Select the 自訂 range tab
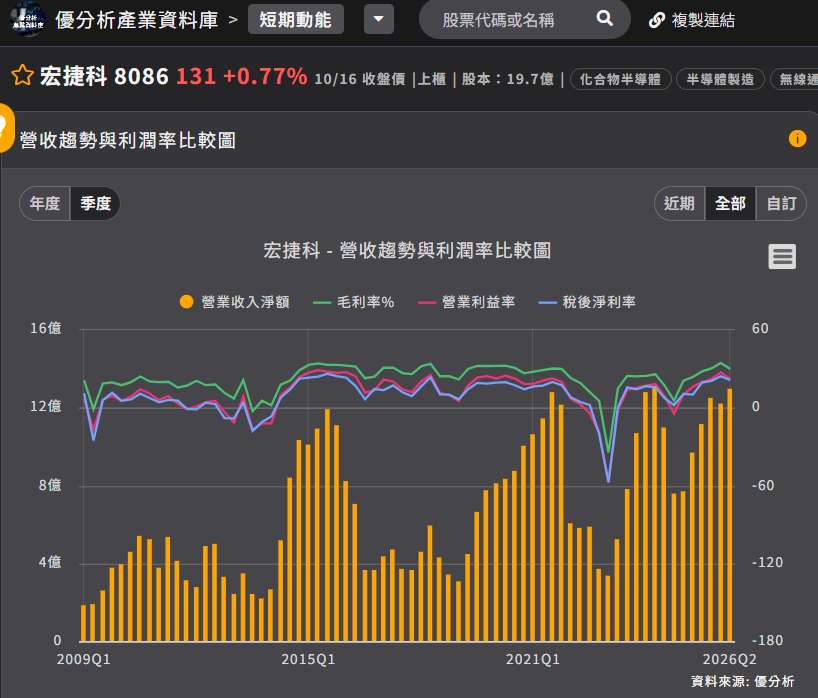The image size is (818, 698). (781, 203)
